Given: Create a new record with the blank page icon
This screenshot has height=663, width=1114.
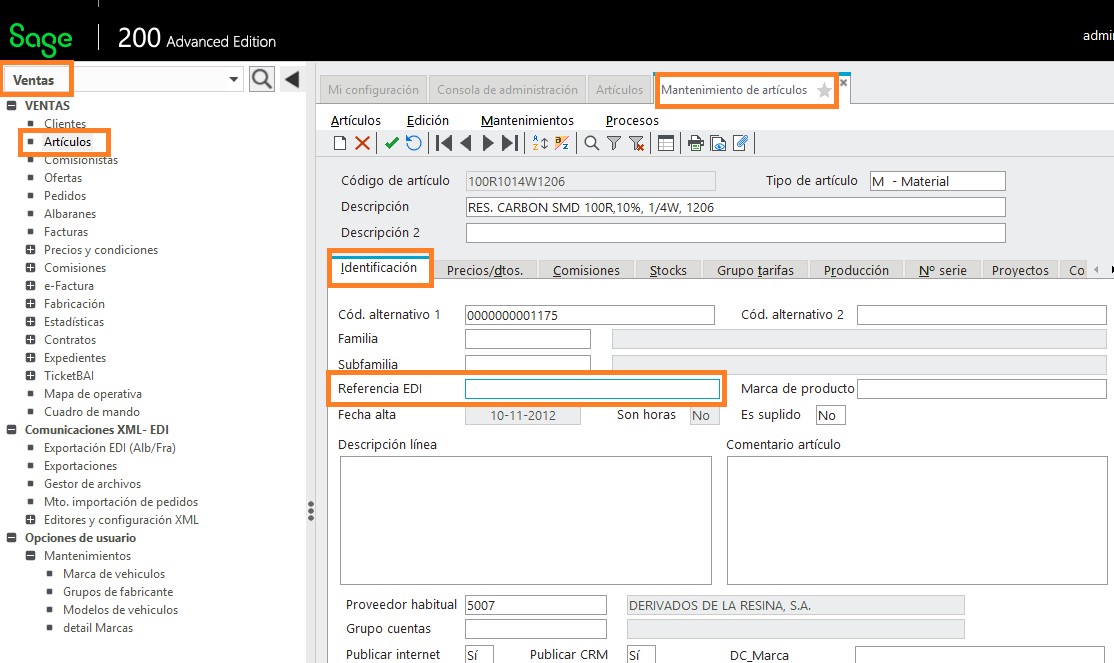Looking at the screenshot, I should (x=340, y=144).
